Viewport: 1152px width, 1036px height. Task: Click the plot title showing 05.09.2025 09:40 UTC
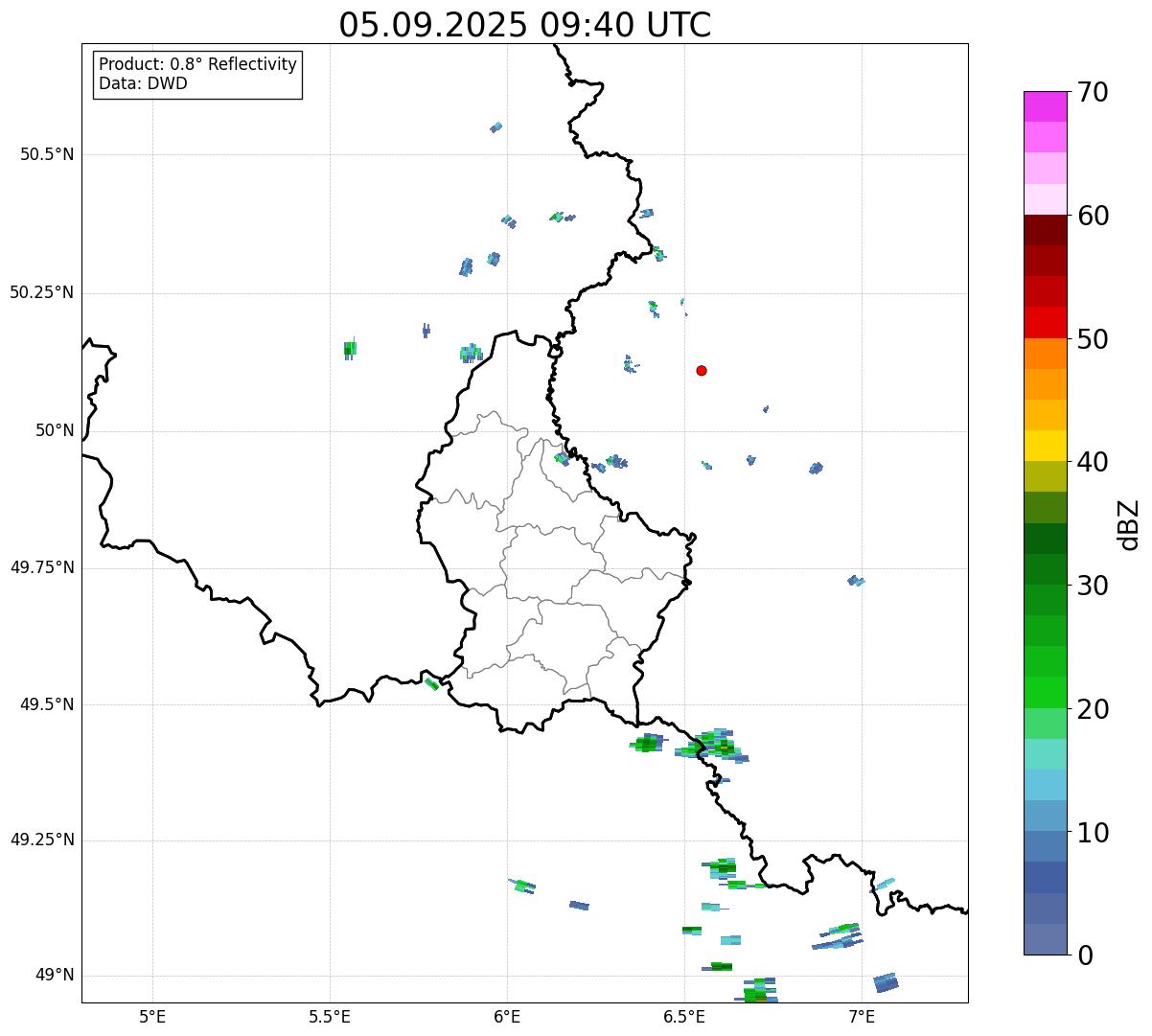coord(524,25)
